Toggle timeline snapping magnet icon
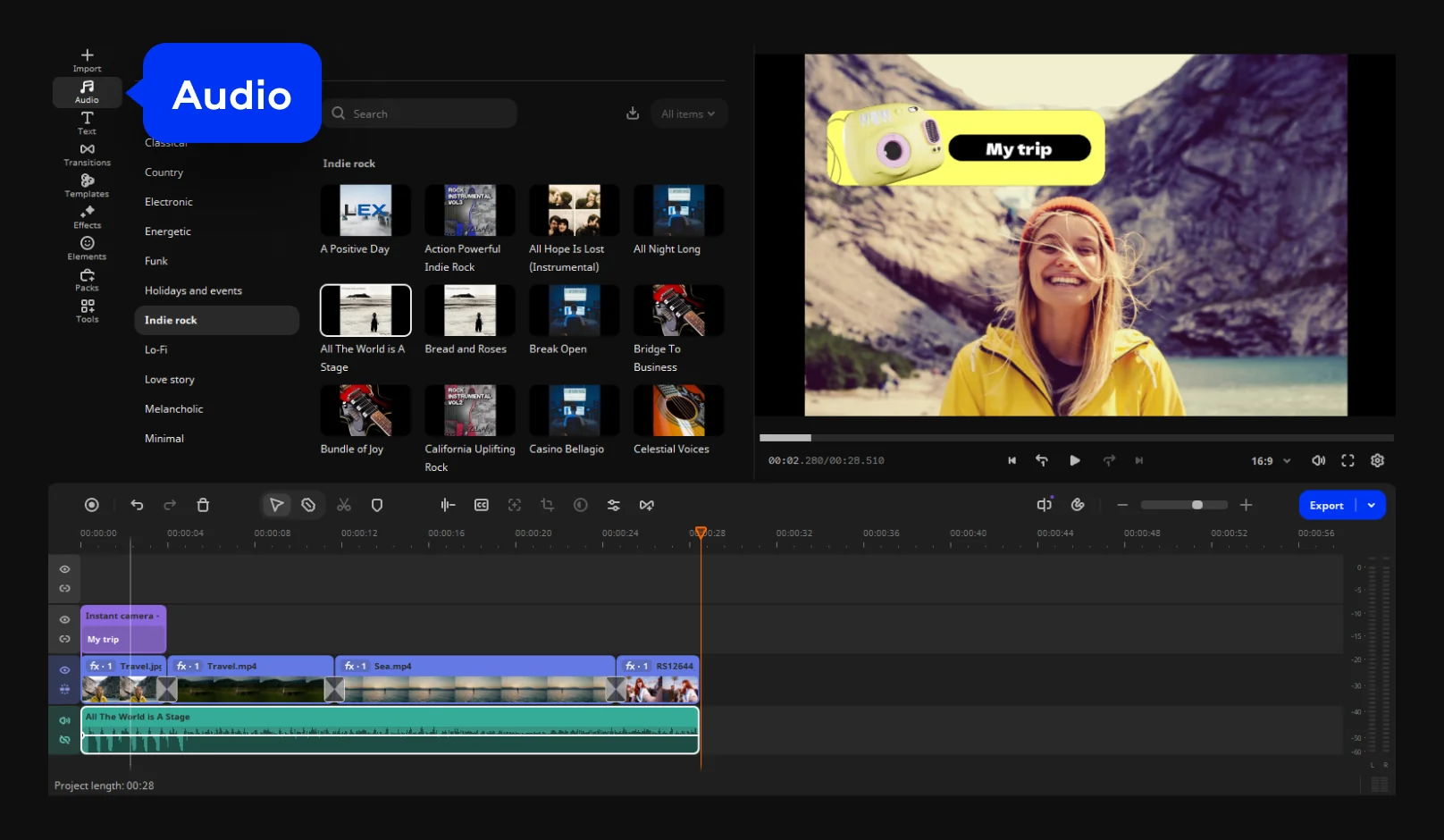The height and width of the screenshot is (840, 1444). coord(1078,505)
